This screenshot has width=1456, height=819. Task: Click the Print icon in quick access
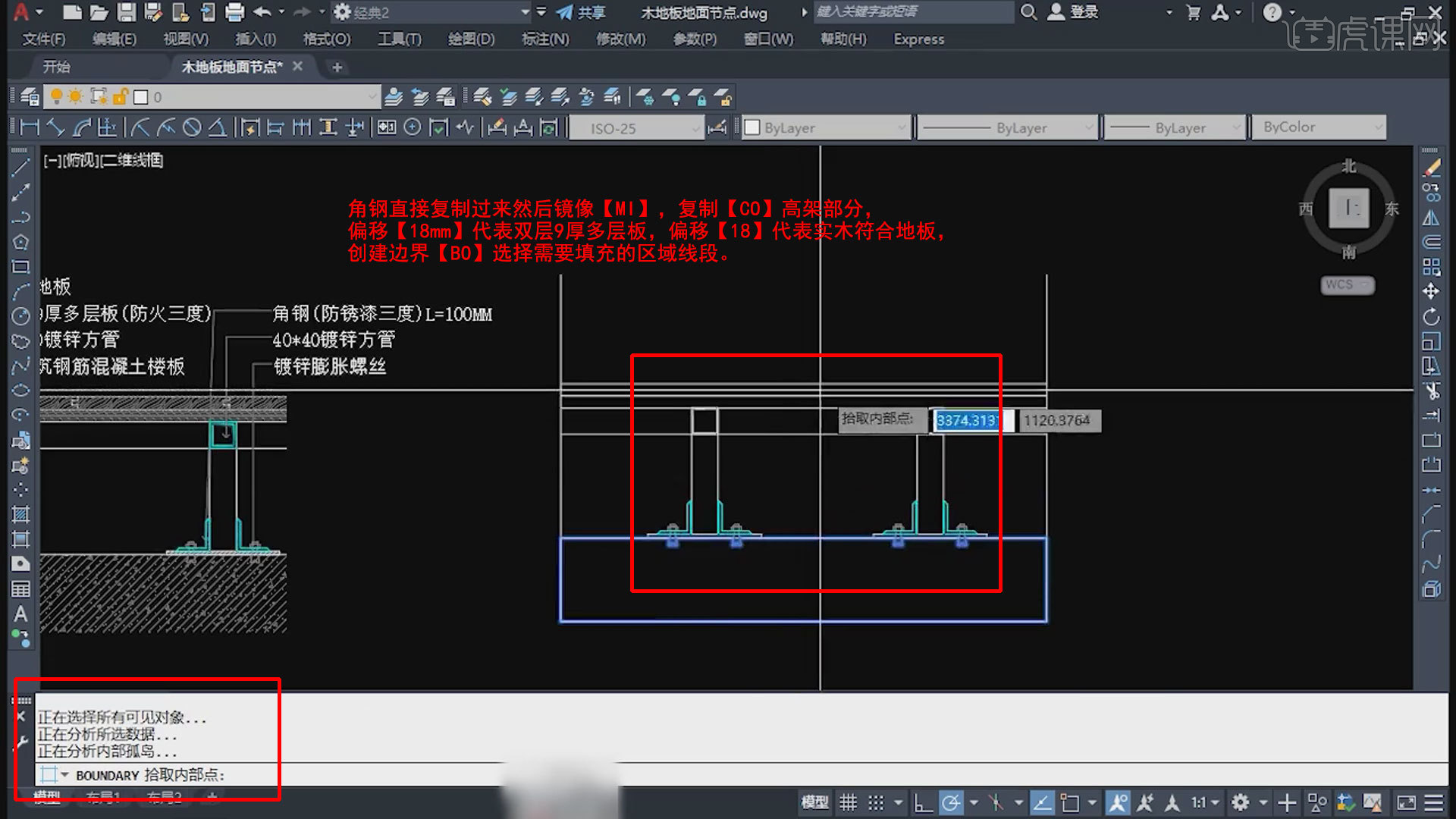tap(235, 12)
